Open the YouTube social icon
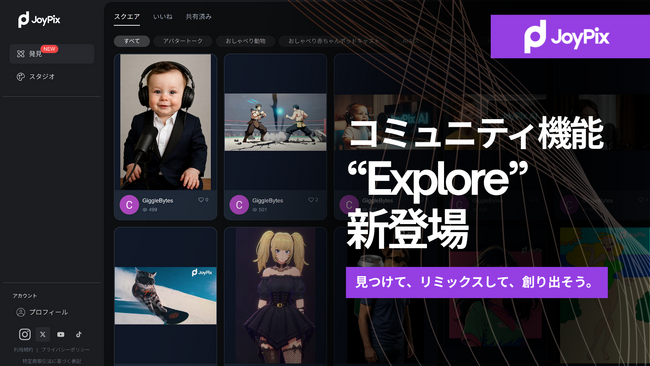 61,334
